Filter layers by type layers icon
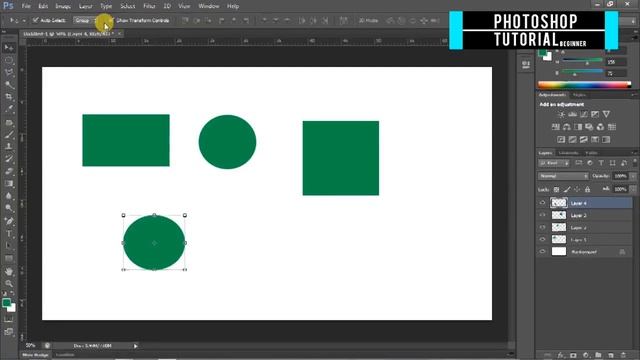This screenshot has width=640, height=360. point(601,163)
